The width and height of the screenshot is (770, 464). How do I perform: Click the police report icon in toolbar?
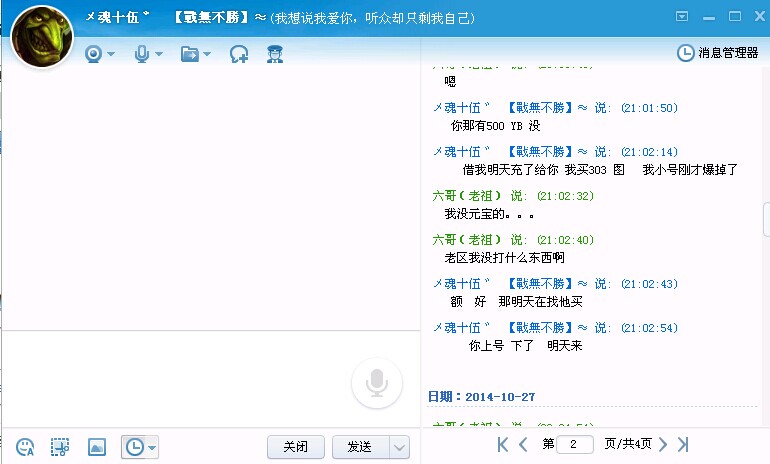(x=274, y=54)
